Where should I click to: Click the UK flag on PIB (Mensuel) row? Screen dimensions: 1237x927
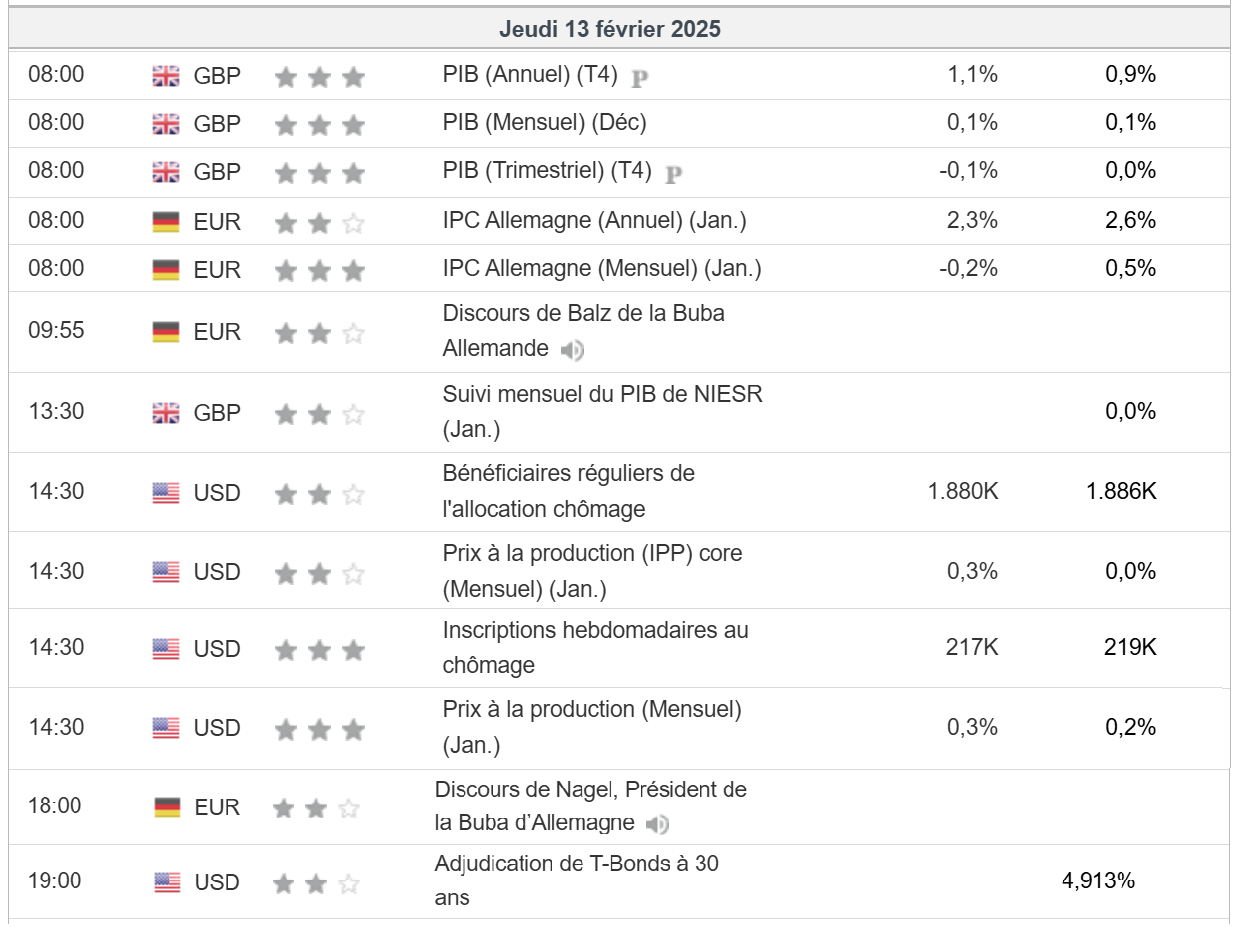click(166, 124)
